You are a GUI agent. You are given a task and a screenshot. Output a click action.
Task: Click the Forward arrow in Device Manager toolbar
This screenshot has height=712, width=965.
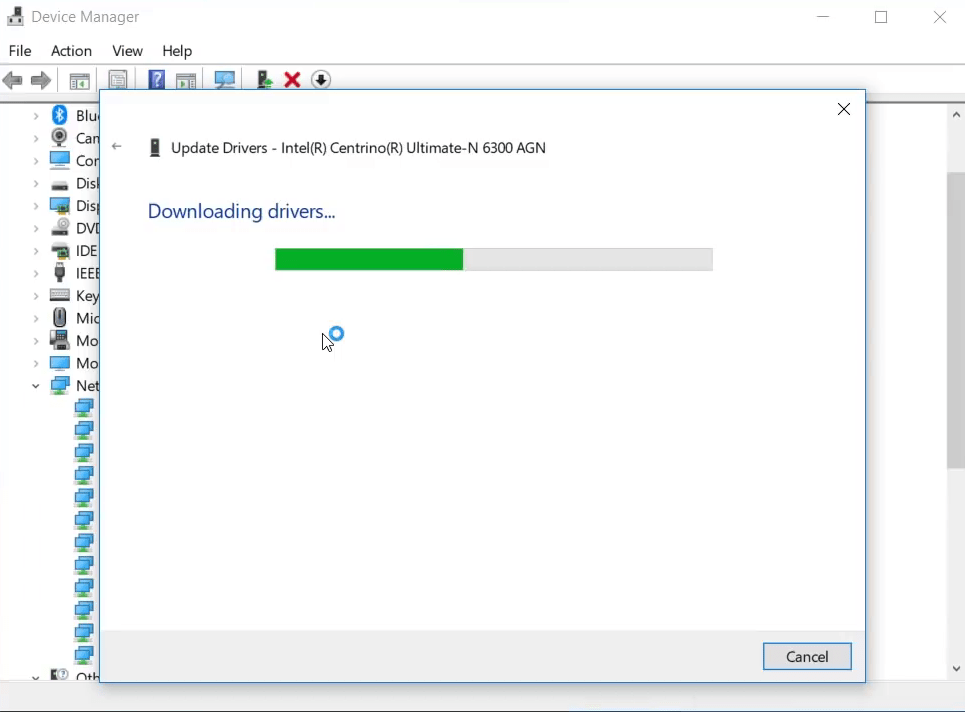click(x=41, y=80)
